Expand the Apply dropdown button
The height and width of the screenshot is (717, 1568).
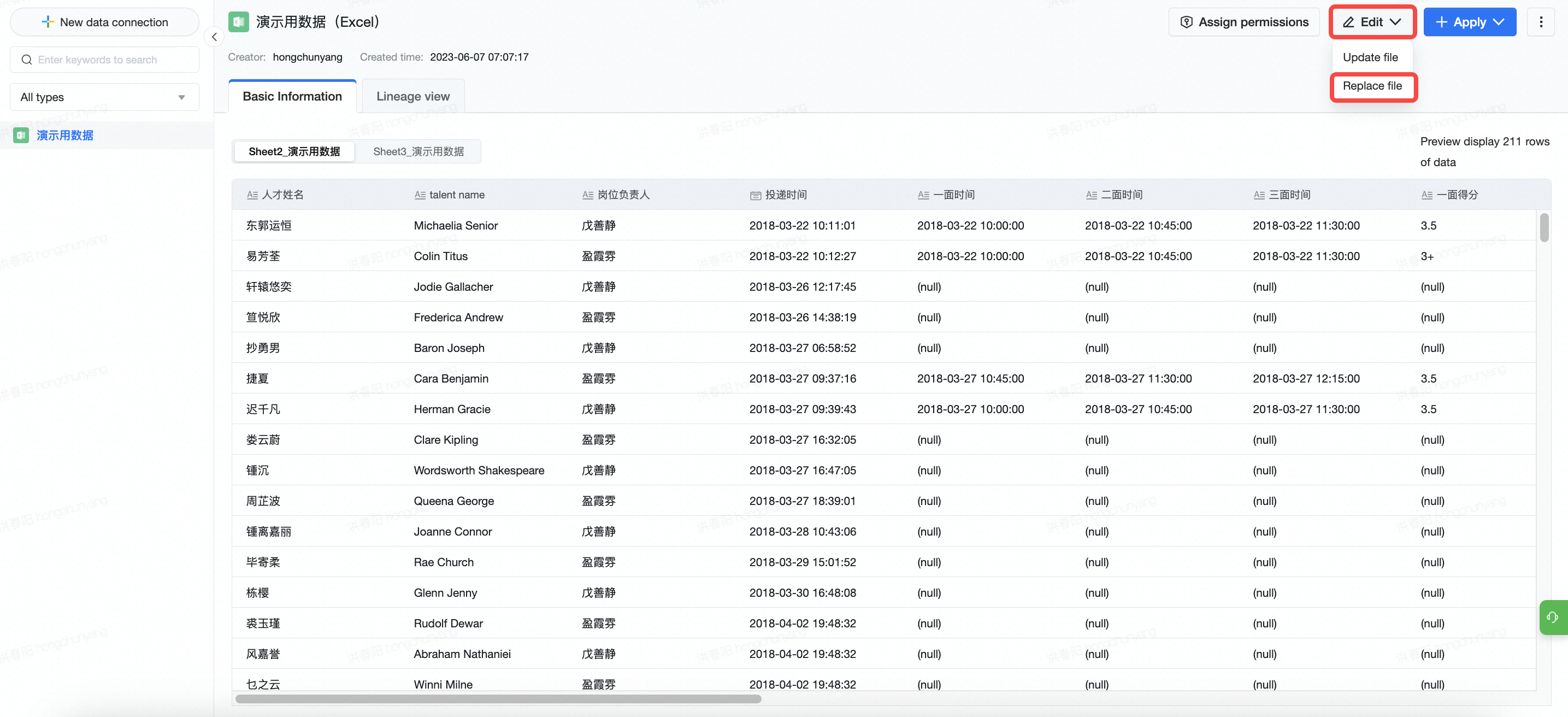click(x=1470, y=22)
